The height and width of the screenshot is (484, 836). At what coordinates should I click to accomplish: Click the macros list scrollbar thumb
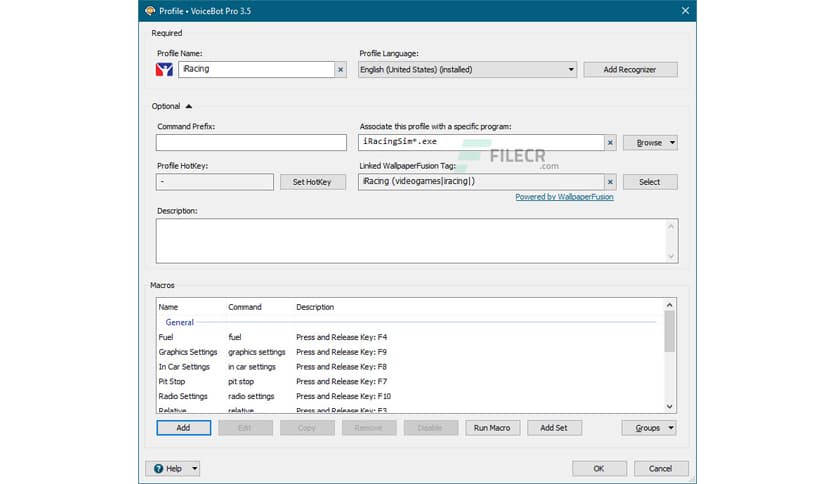click(x=670, y=332)
